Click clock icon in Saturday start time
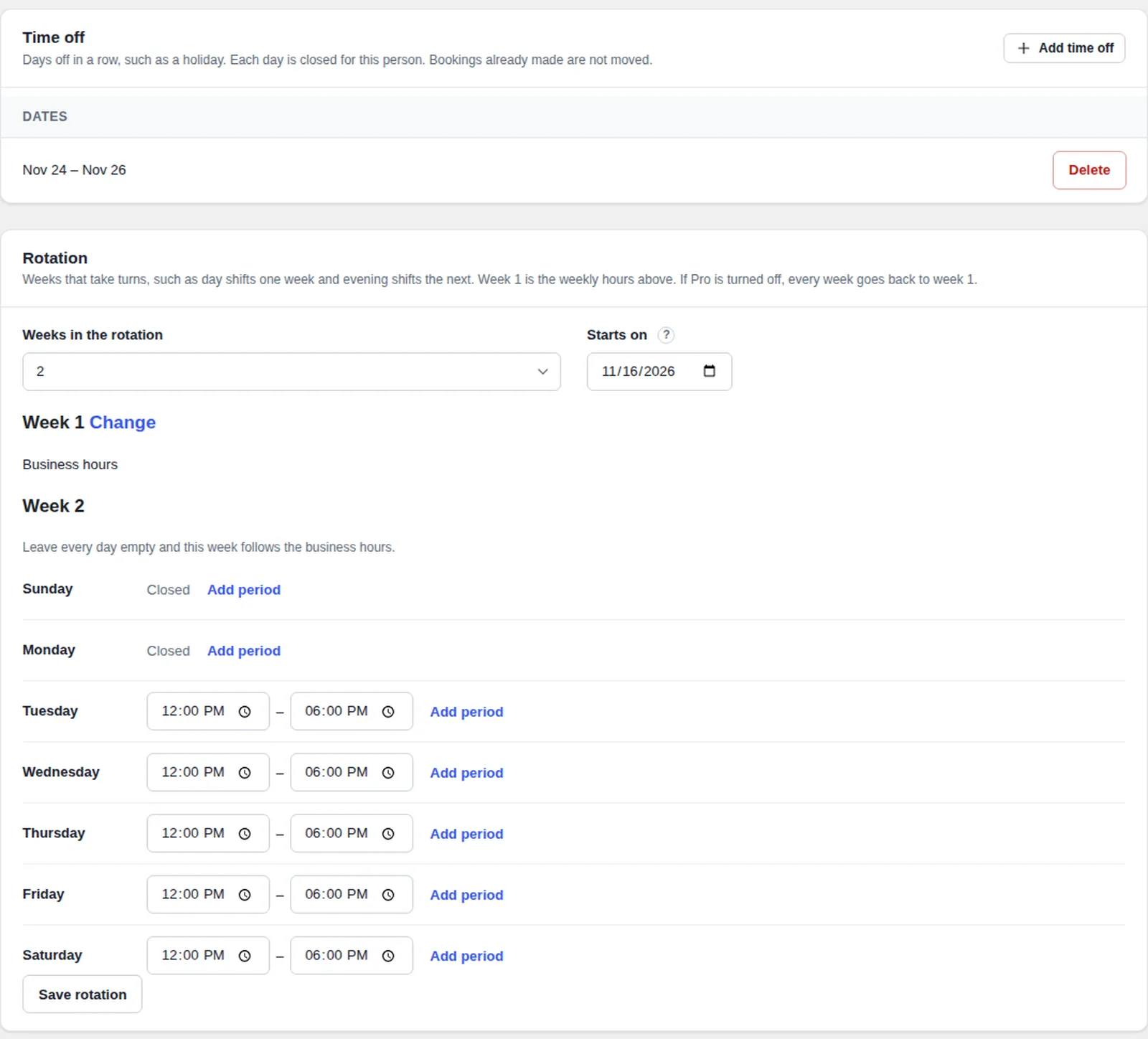The height and width of the screenshot is (1039, 1148). click(245, 956)
